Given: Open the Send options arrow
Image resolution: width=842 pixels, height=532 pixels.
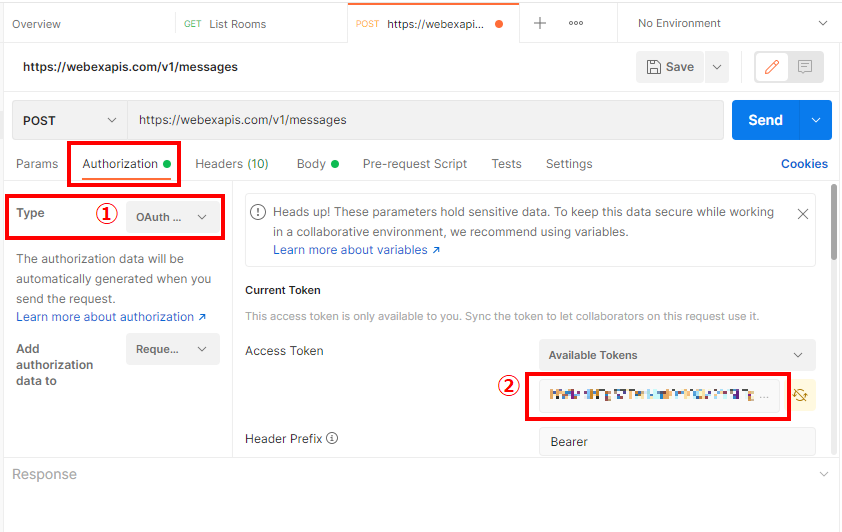Looking at the screenshot, I should [815, 120].
